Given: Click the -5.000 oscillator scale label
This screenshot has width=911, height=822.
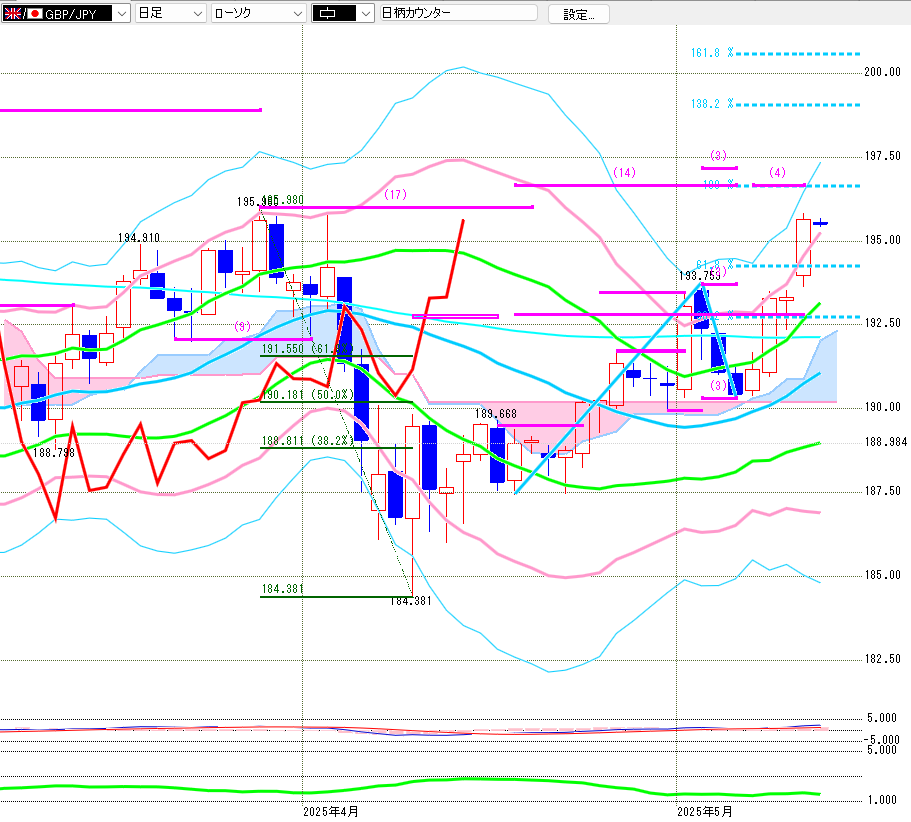Looking at the screenshot, I should 881,740.
